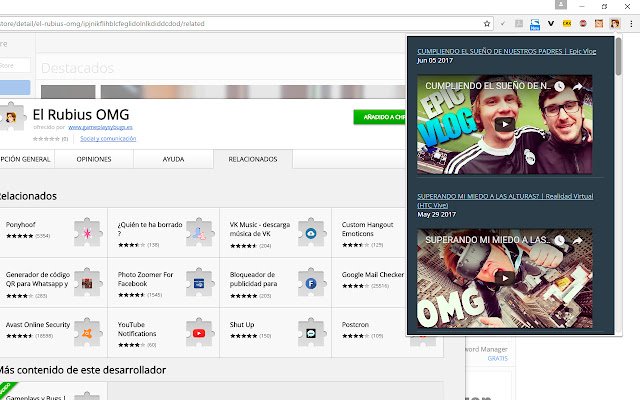This screenshot has width=640, height=400.
Task: Open the black V extension icon
Action: [x=551, y=24]
